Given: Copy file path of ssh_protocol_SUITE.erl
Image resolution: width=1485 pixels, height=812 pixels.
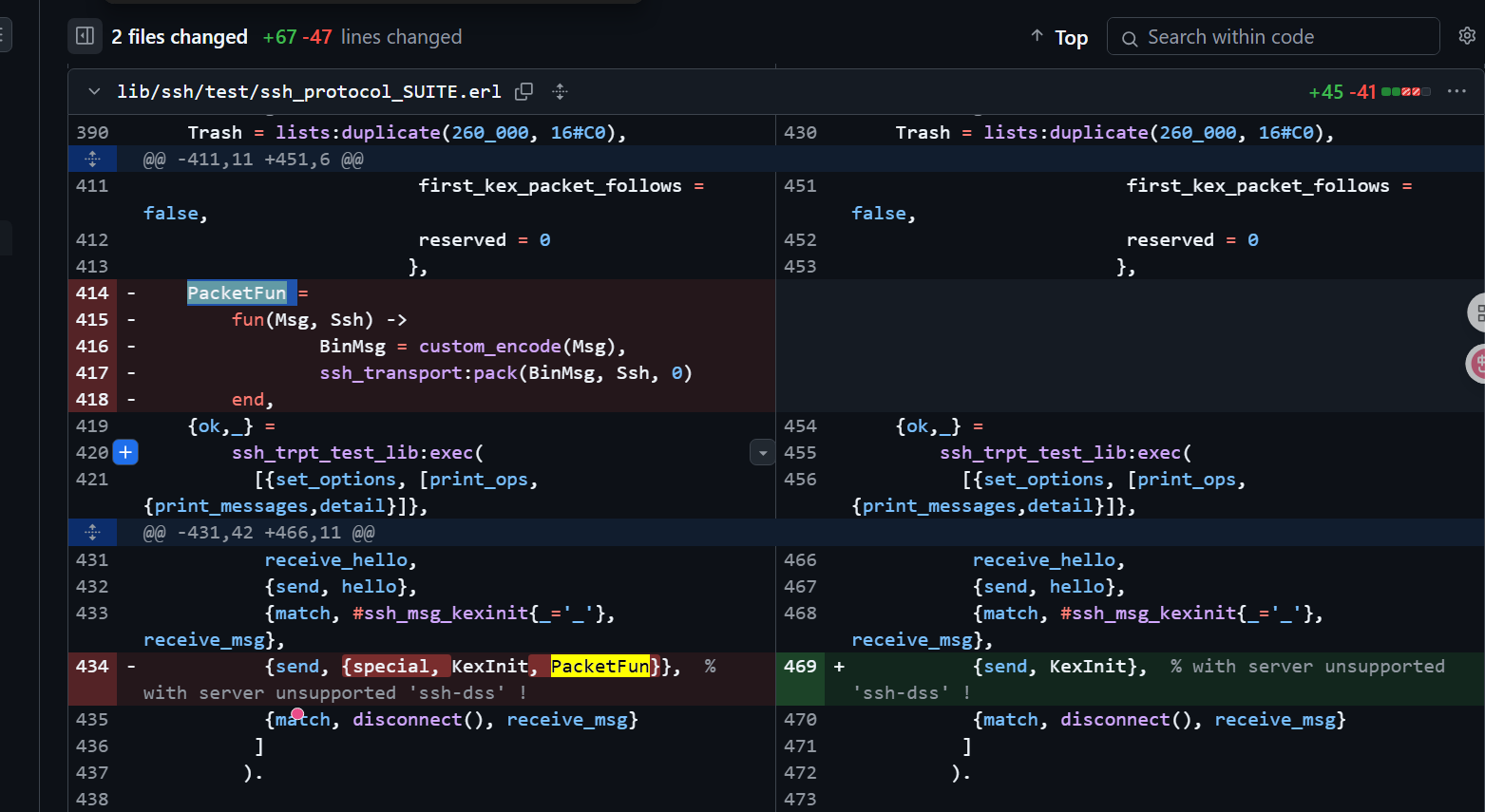Looking at the screenshot, I should pos(524,91).
